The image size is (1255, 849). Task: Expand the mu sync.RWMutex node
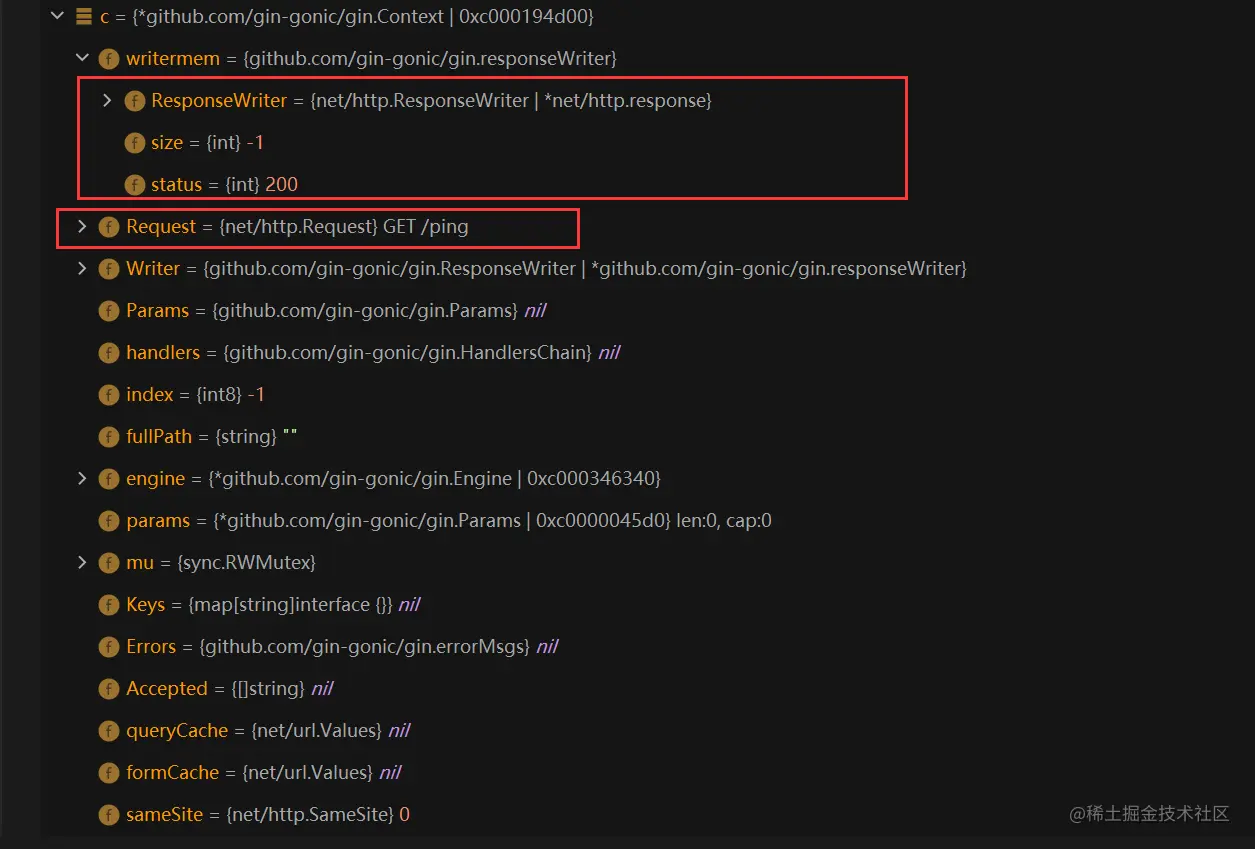[x=82, y=563]
